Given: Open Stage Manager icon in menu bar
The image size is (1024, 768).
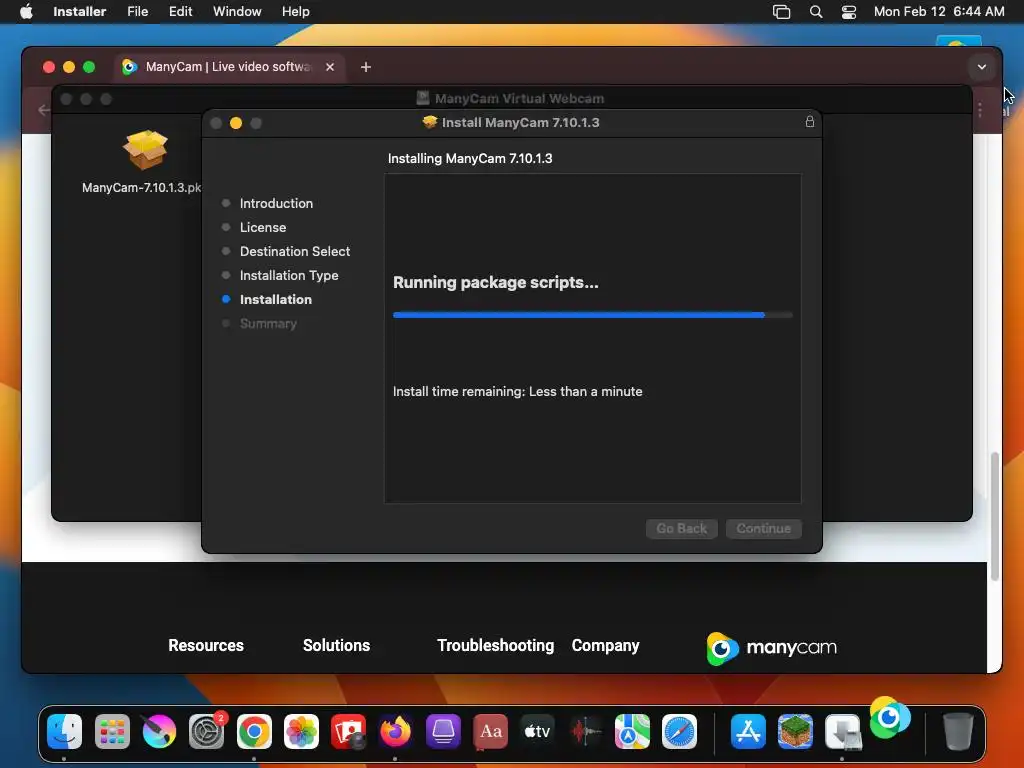Looking at the screenshot, I should pyautogui.click(x=781, y=12).
